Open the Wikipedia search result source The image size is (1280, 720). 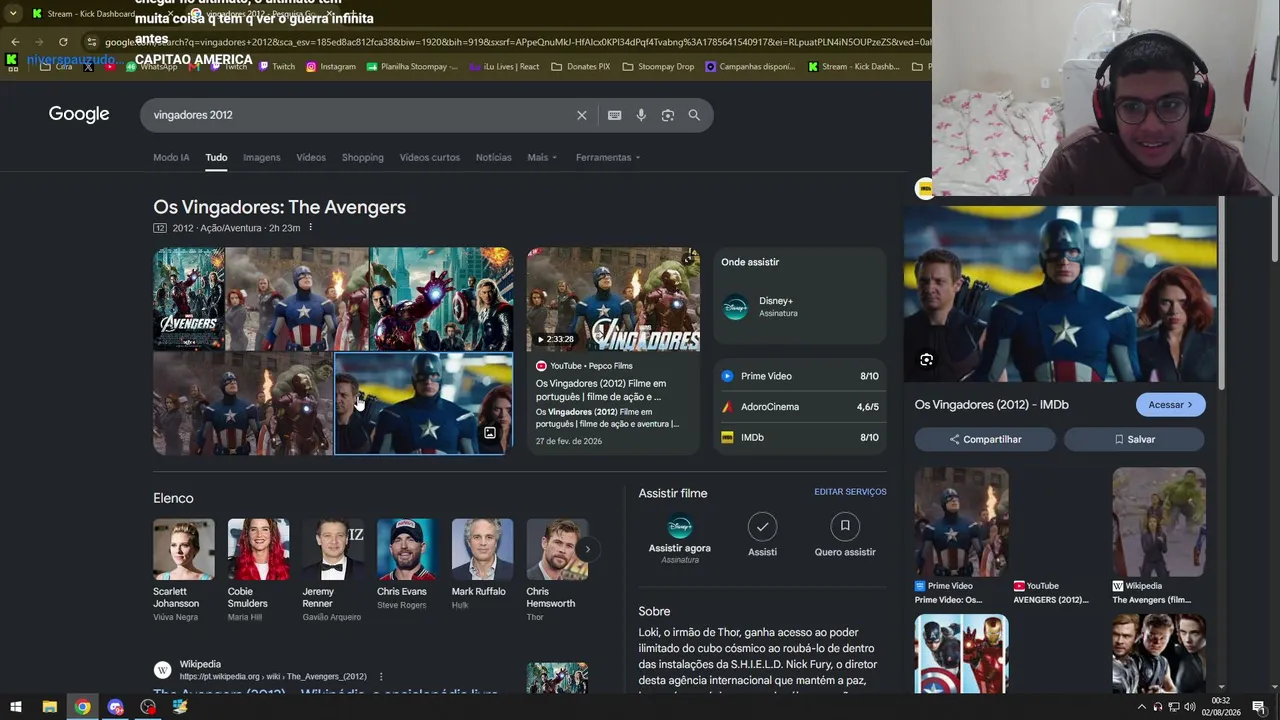pyautogui.click(x=259, y=670)
